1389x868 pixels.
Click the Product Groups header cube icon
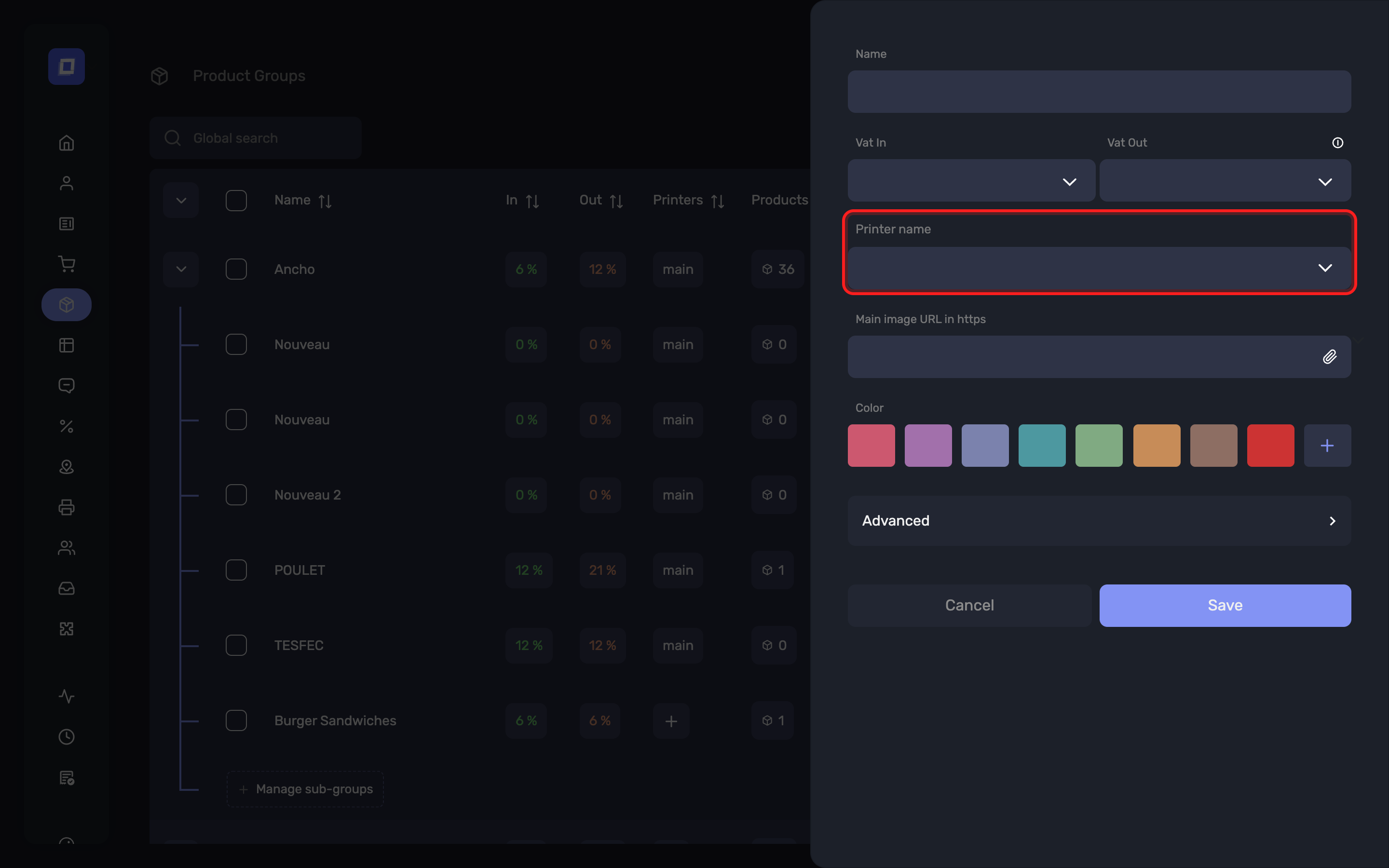coord(160,76)
